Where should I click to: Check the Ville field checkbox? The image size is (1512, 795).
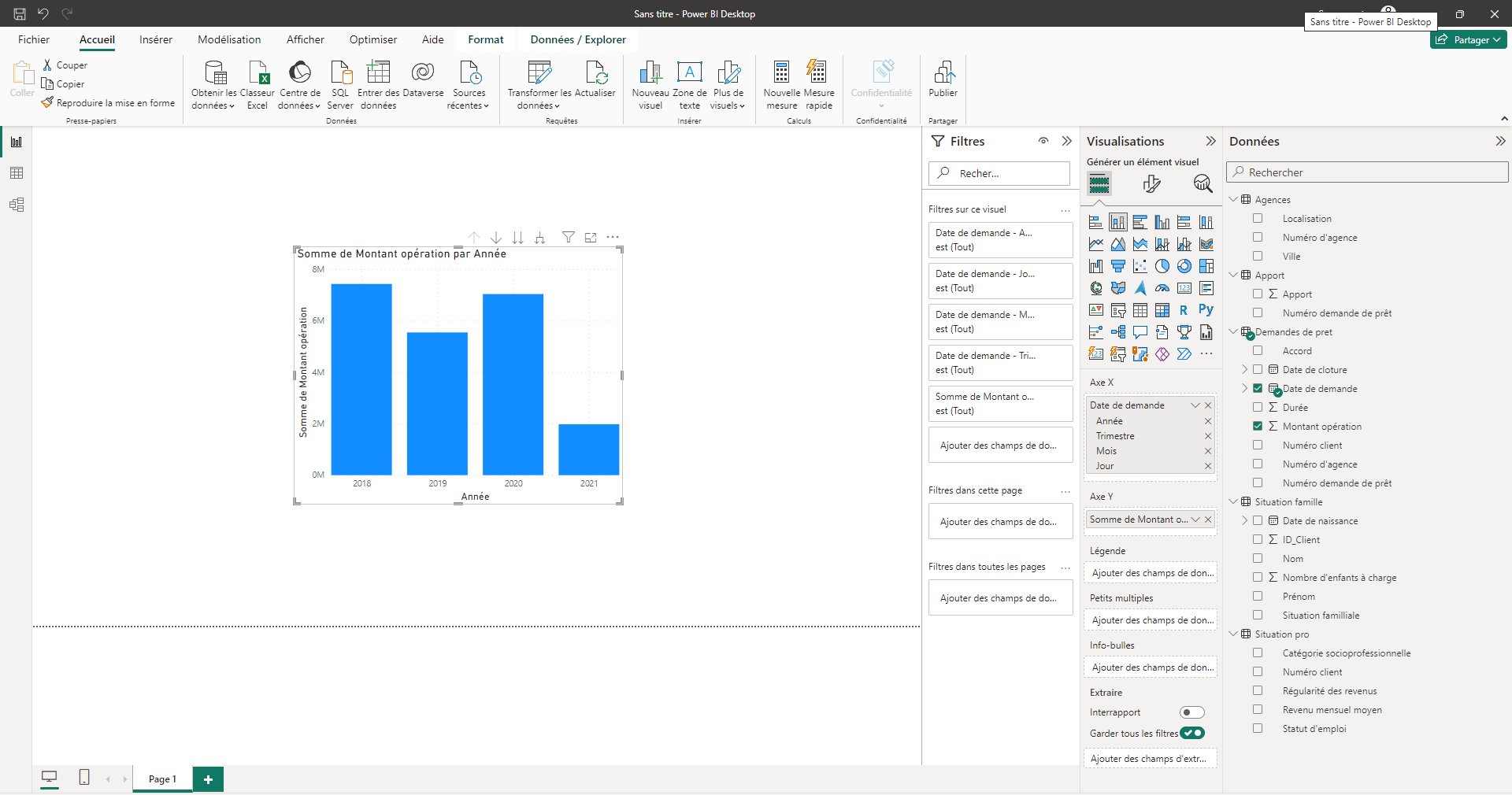(1258, 256)
